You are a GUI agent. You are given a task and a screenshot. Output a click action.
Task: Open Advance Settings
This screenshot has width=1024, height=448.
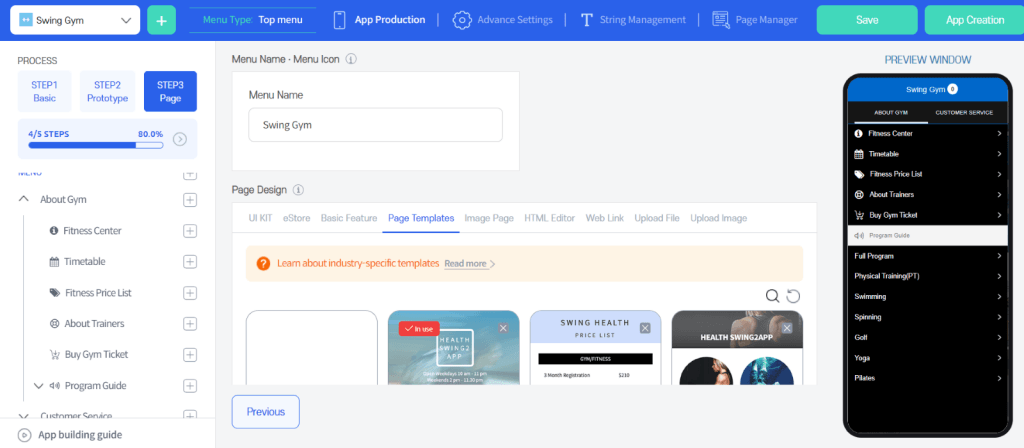pyautogui.click(x=502, y=20)
